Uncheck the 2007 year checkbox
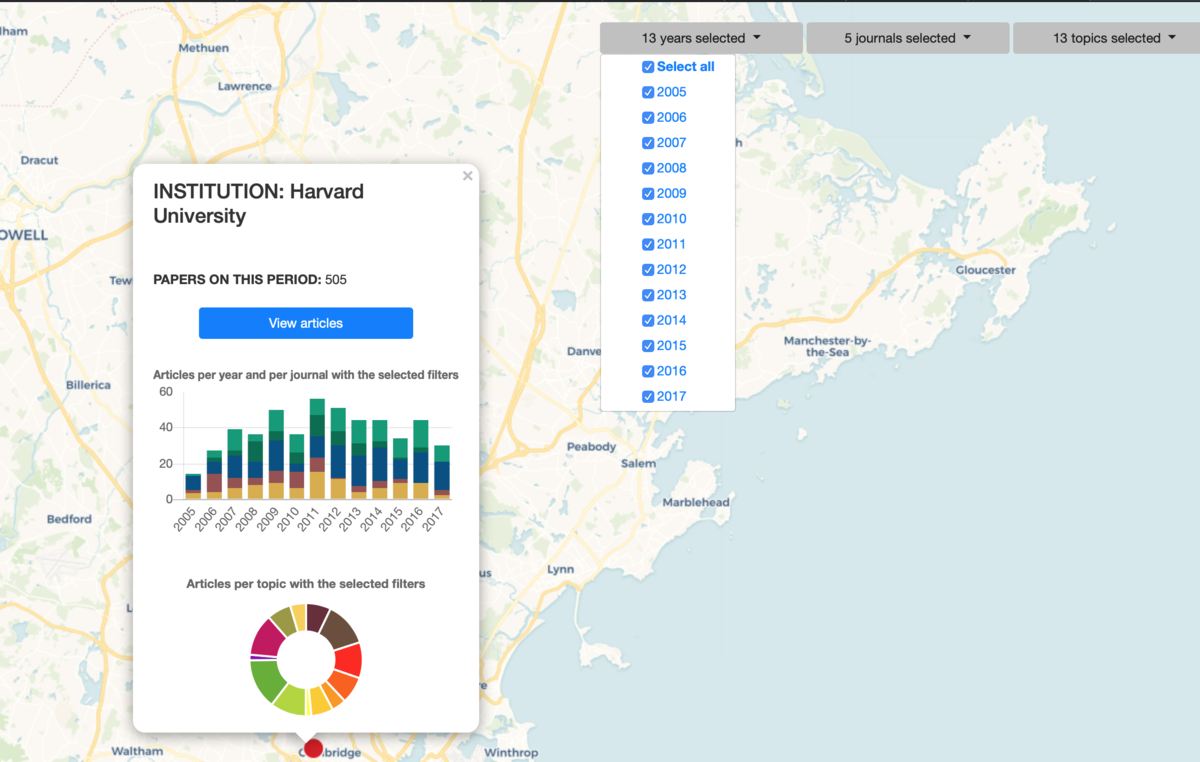 pyautogui.click(x=648, y=143)
